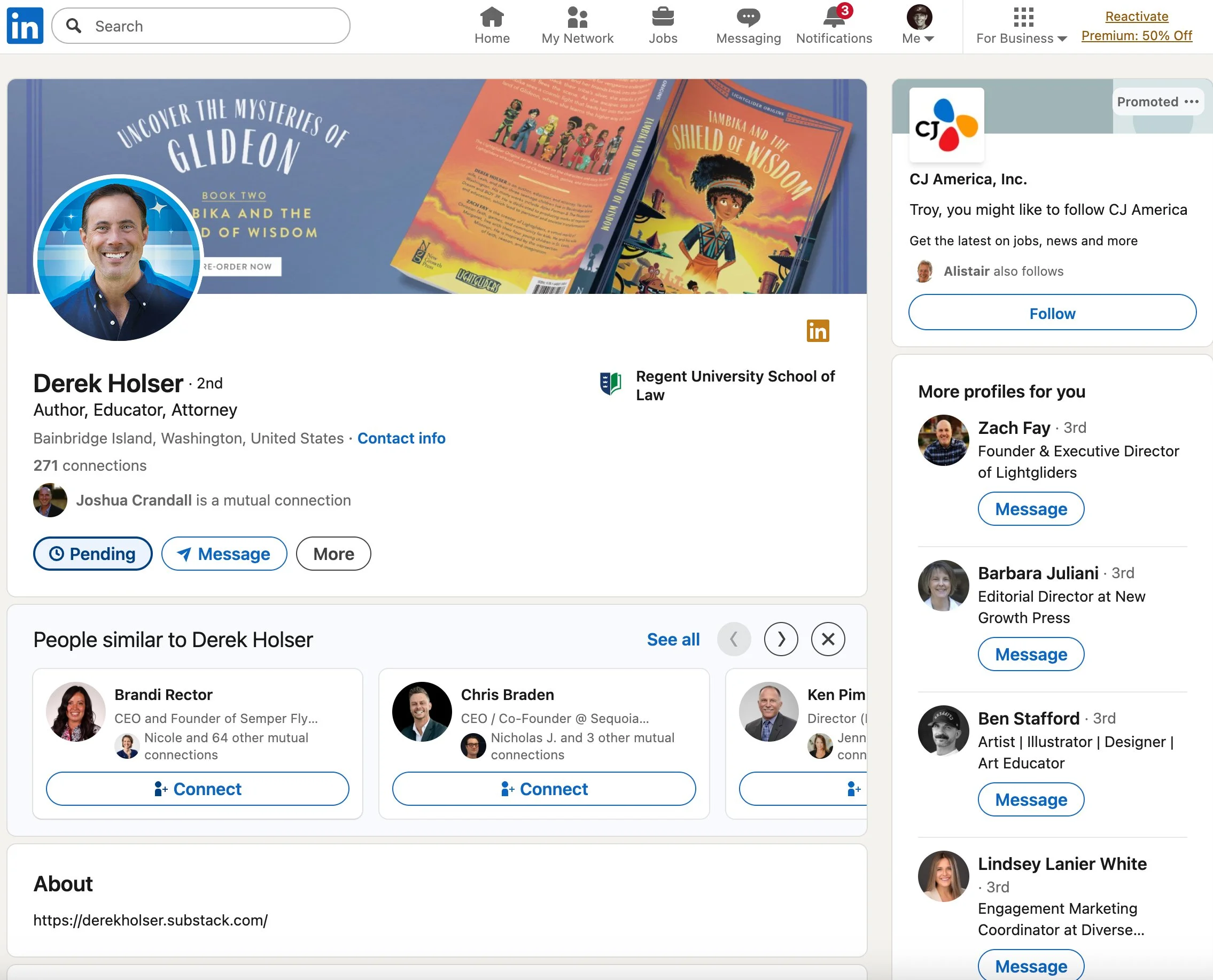
Task: Click the gold LinkedIn Premium badge on profile
Action: (818, 331)
